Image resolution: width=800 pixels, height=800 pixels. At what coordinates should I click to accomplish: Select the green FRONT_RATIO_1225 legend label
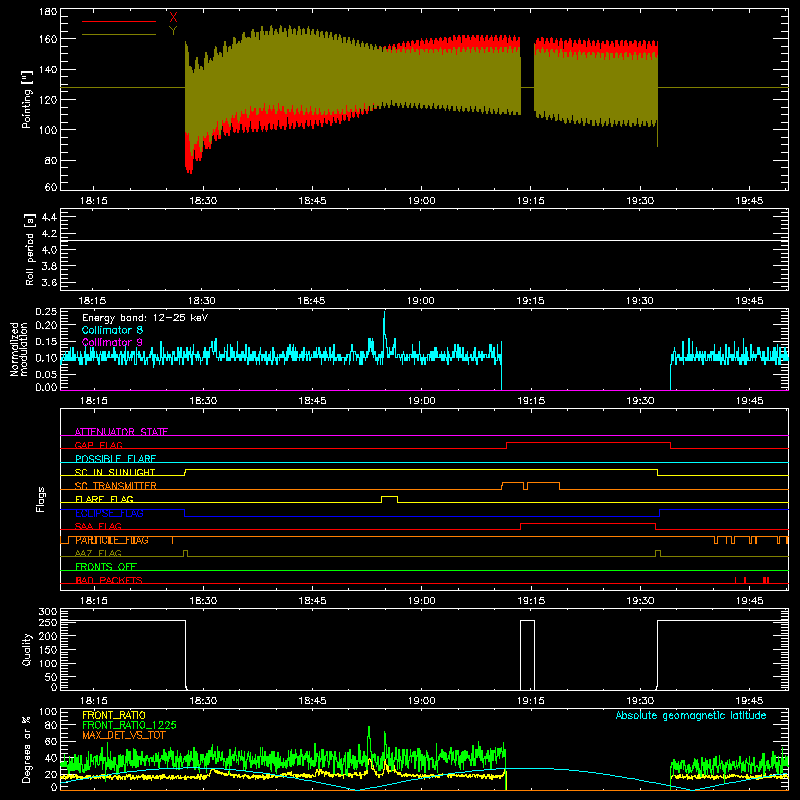pyautogui.click(x=129, y=725)
